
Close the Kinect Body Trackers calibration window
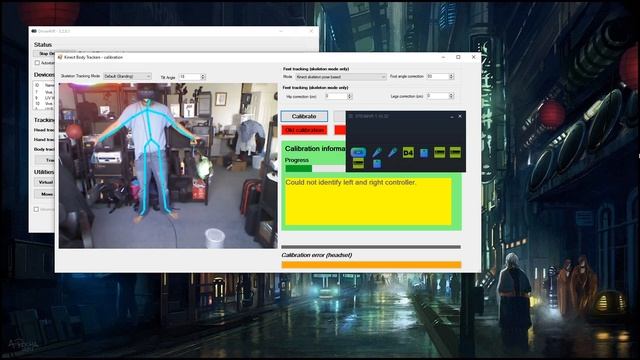[x=473, y=57]
